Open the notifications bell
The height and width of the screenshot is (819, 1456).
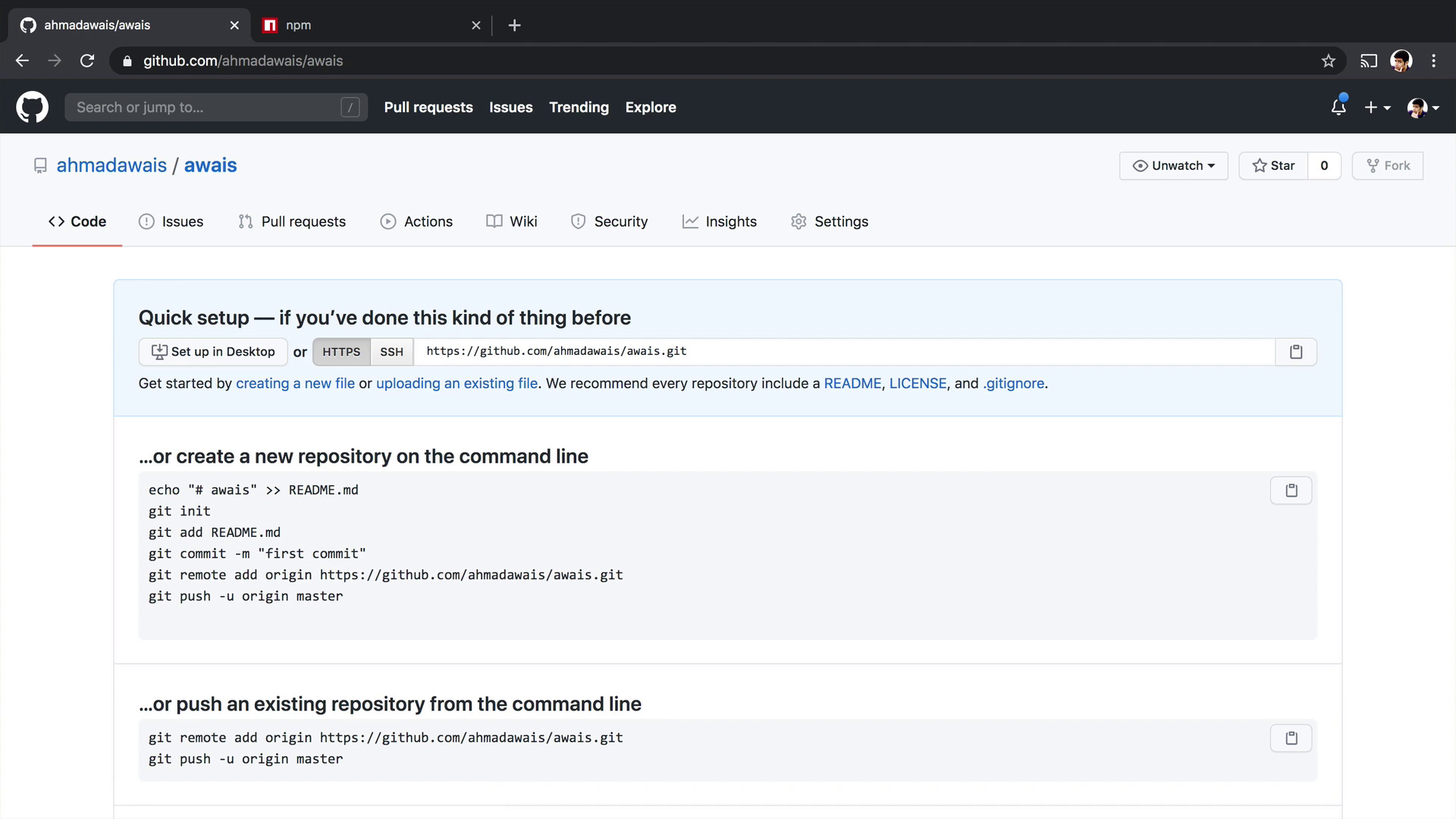(x=1338, y=107)
